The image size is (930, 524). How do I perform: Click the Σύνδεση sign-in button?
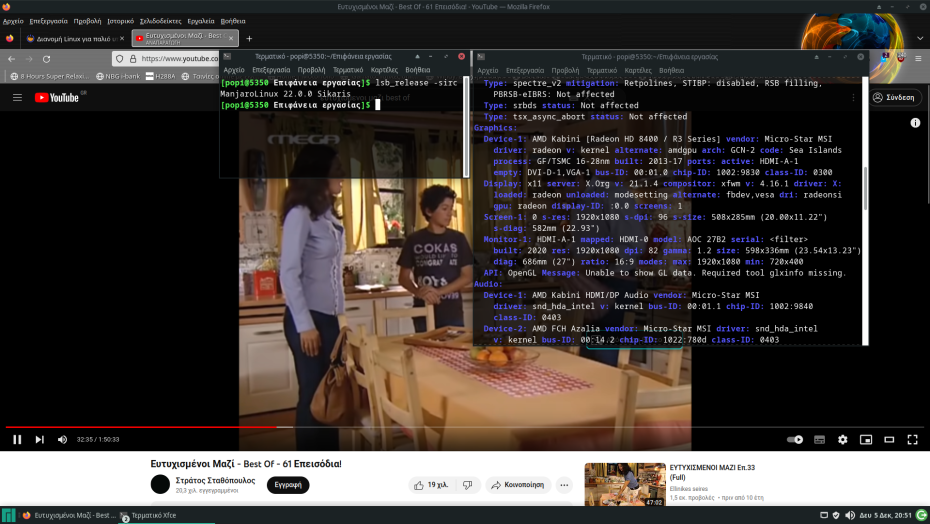point(893,97)
